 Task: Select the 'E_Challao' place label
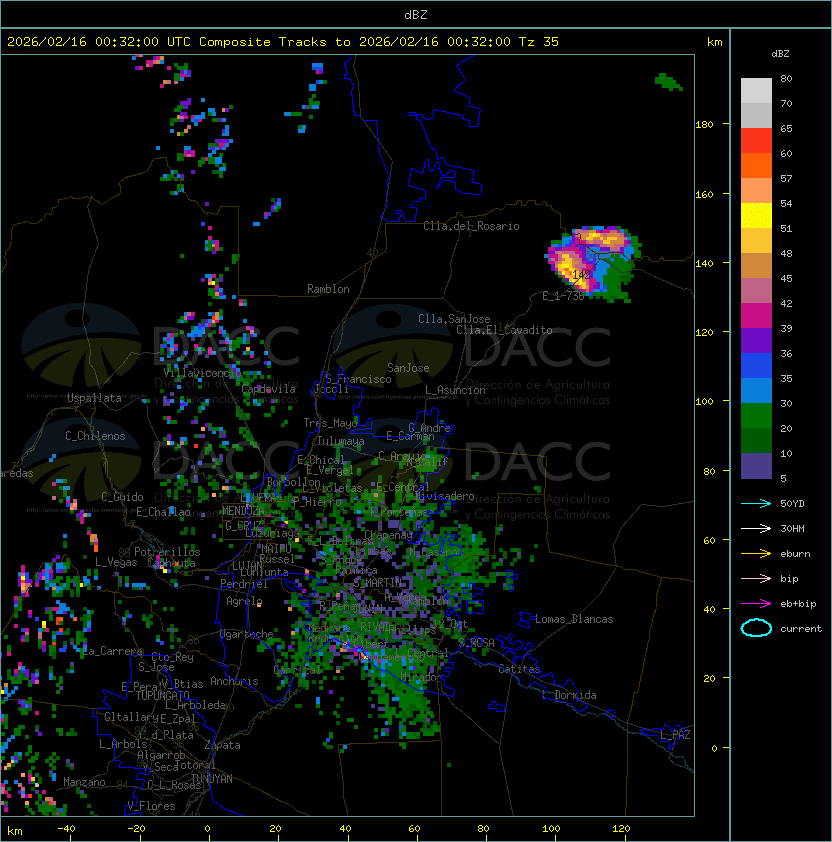pyautogui.click(x=163, y=512)
